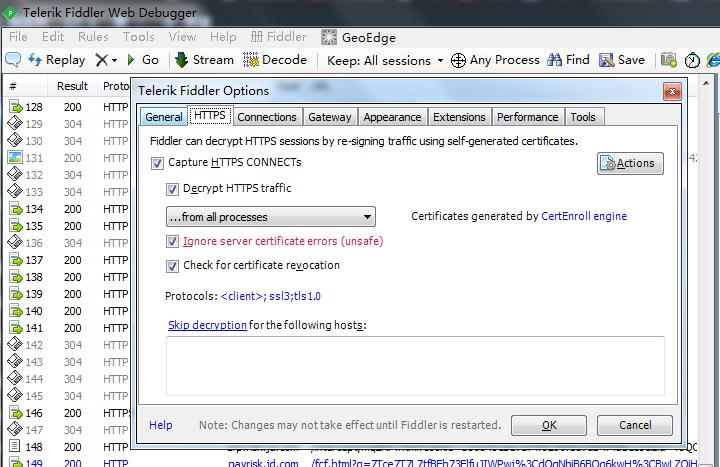
Task: Open the Tools menu
Action: pyautogui.click(x=139, y=37)
